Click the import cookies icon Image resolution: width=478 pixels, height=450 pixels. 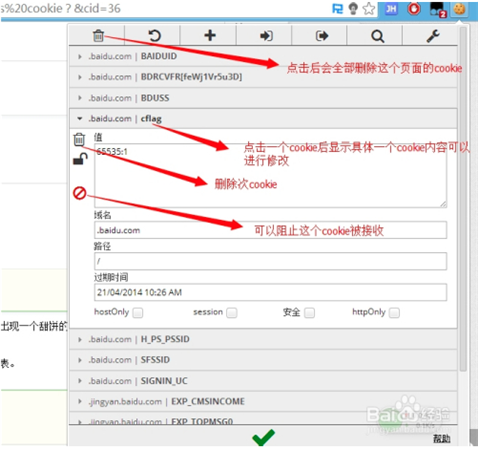[x=266, y=36]
